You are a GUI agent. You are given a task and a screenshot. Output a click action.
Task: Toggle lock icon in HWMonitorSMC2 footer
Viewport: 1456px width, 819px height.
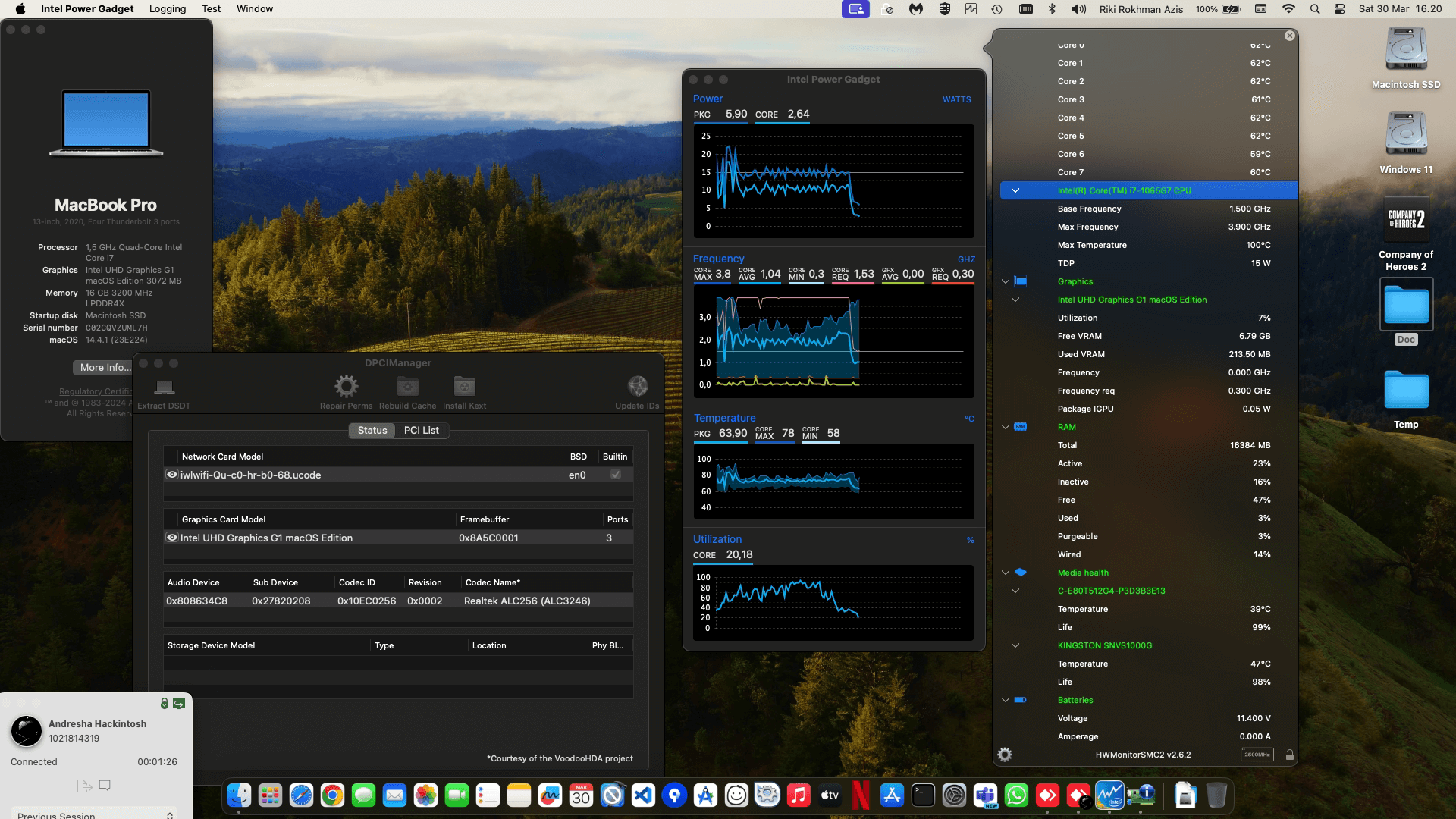coord(1289,755)
